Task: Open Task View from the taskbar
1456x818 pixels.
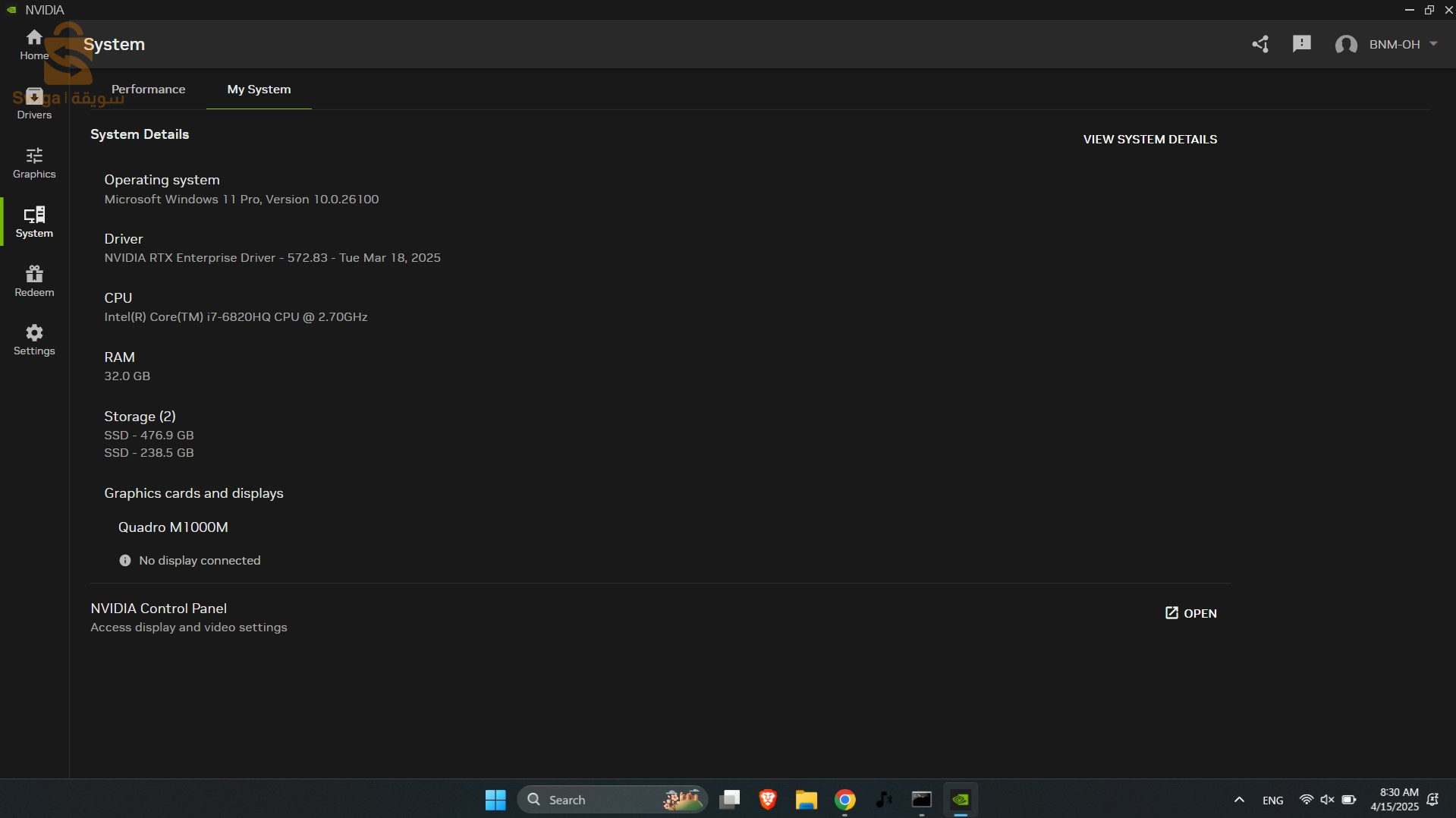Action: pos(730,800)
